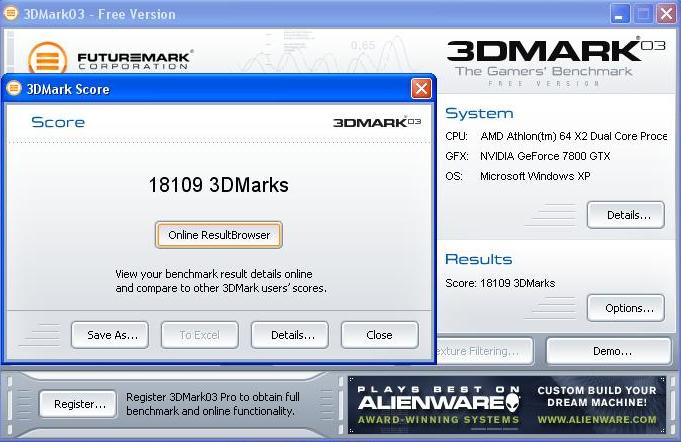The image size is (681, 442).
Task: Open the Online ResultBrowser
Action: coord(218,235)
